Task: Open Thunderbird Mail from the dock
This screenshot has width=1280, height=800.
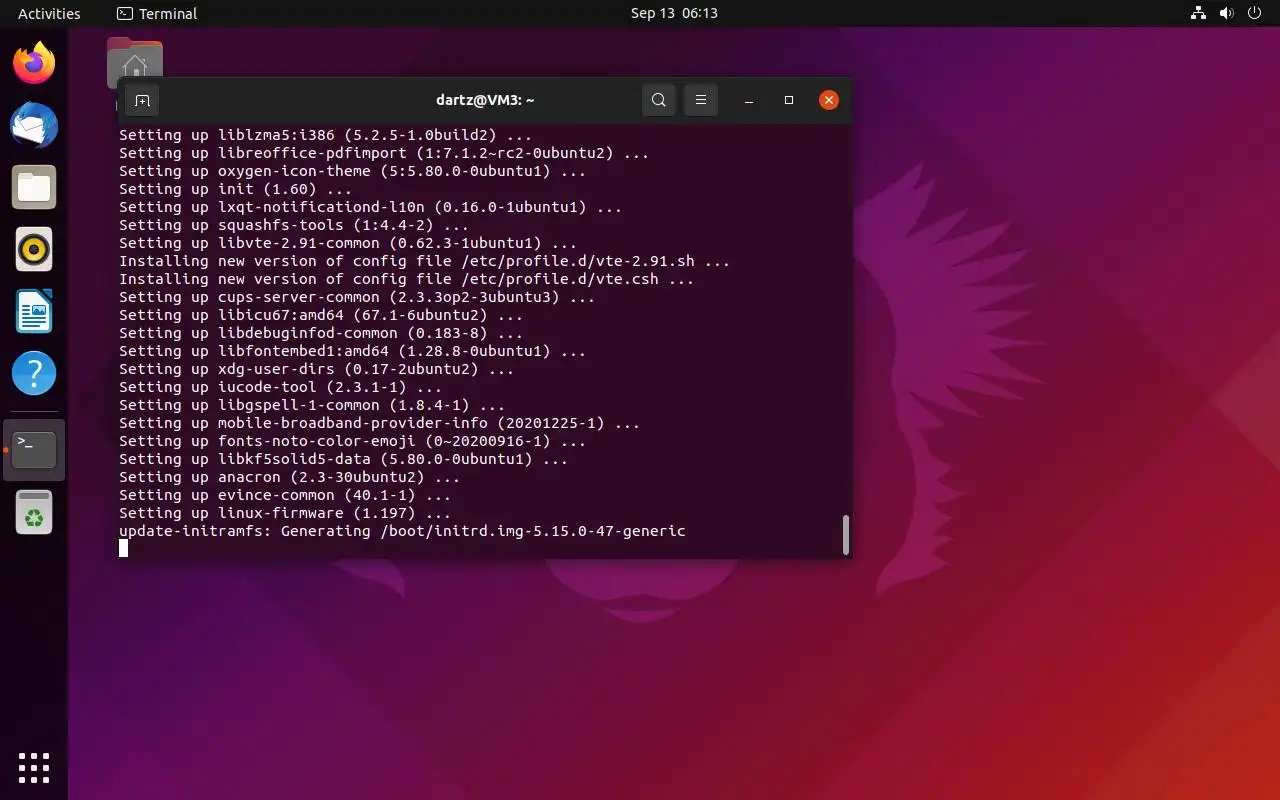Action: tap(34, 126)
